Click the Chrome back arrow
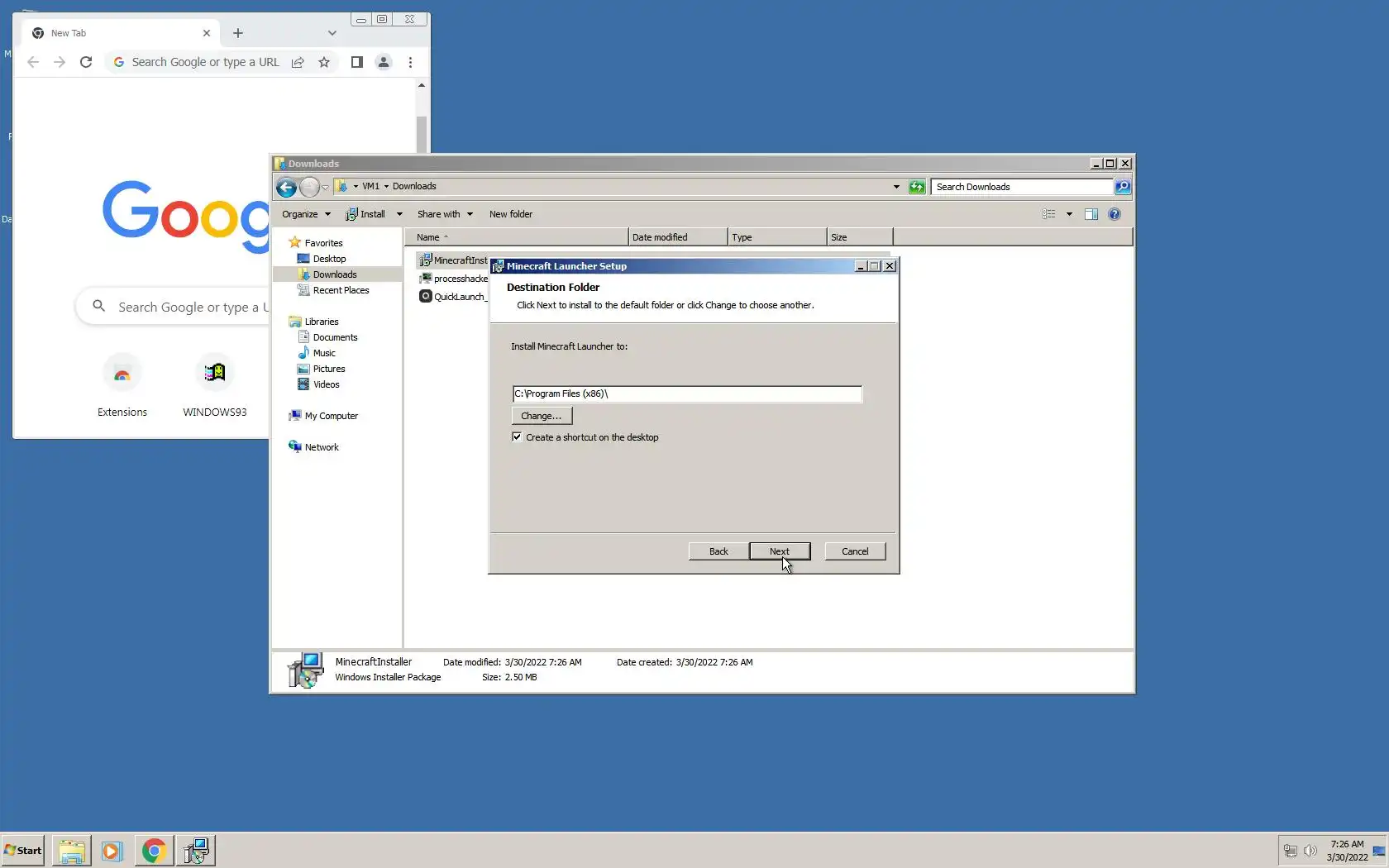The height and width of the screenshot is (868, 1389). click(x=33, y=62)
